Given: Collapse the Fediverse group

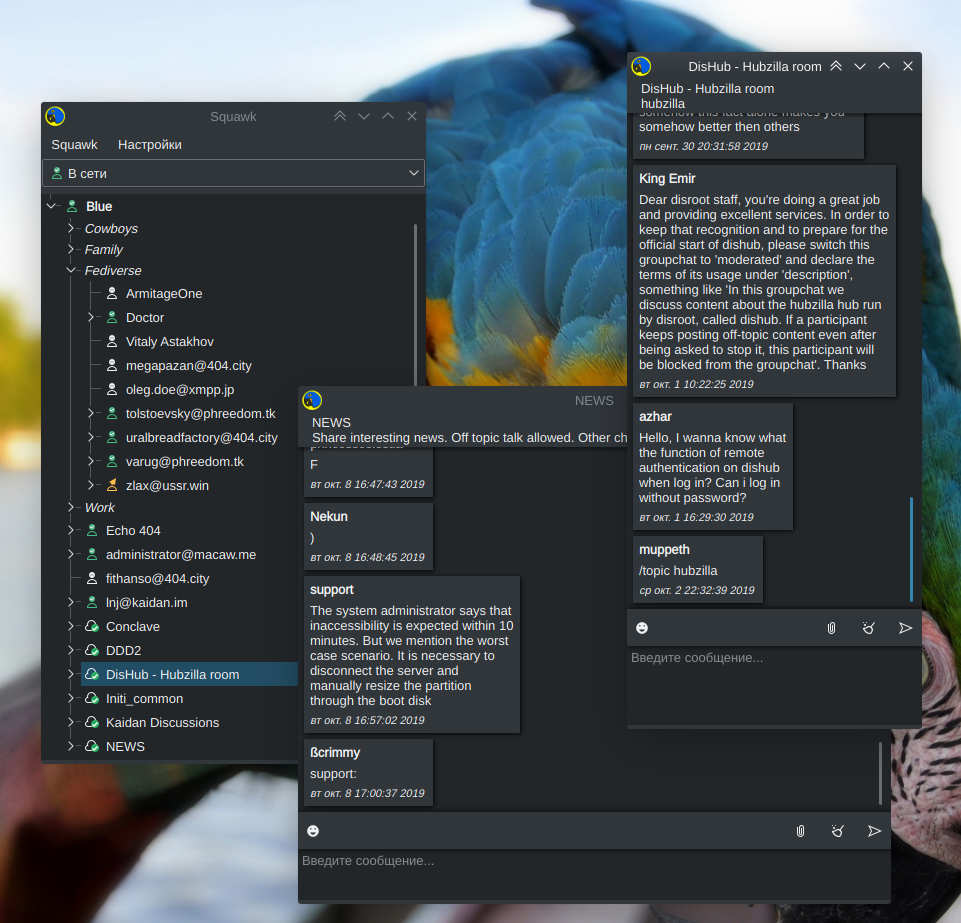Looking at the screenshot, I should [x=71, y=270].
